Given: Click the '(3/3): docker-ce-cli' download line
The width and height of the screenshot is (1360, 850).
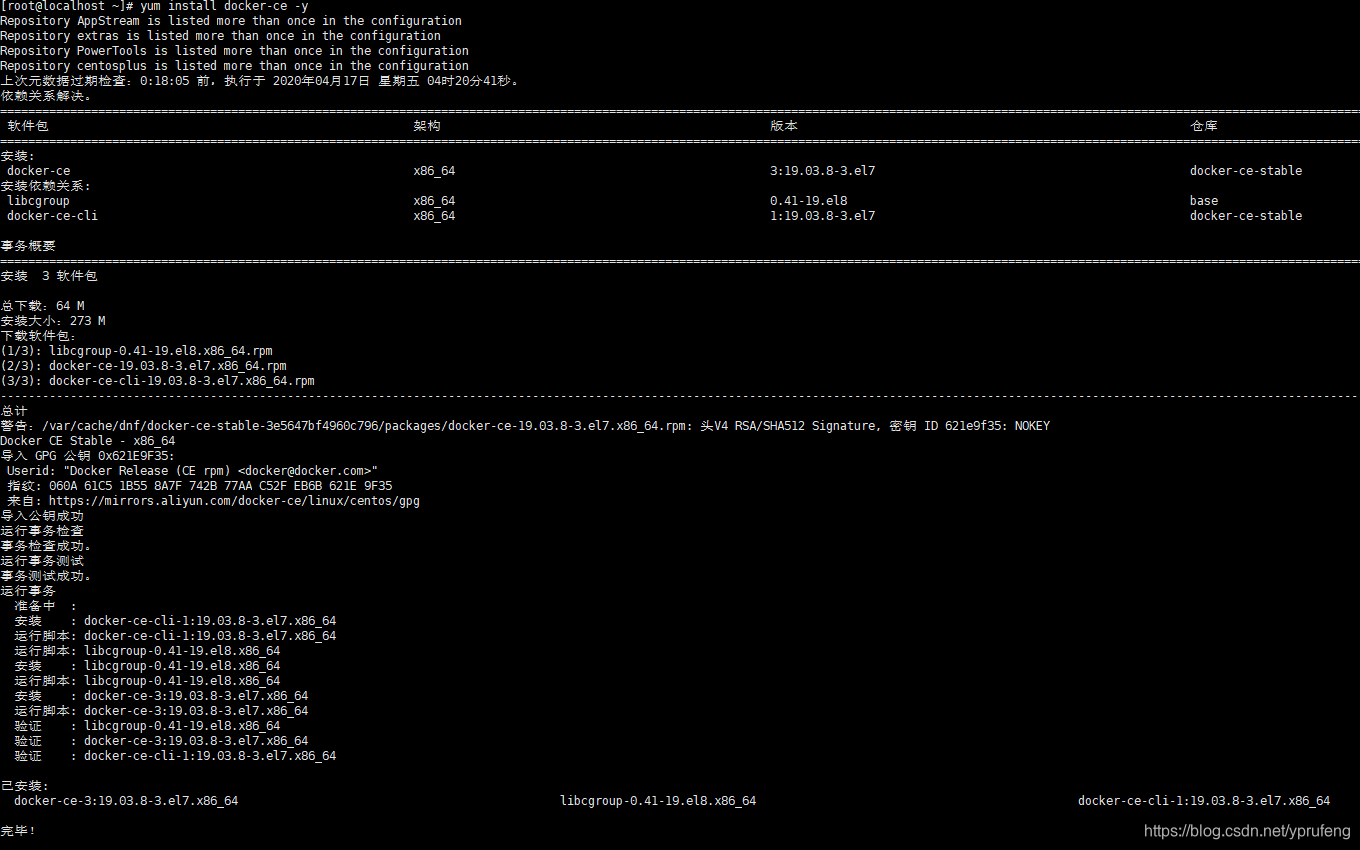Looking at the screenshot, I should (x=157, y=381).
